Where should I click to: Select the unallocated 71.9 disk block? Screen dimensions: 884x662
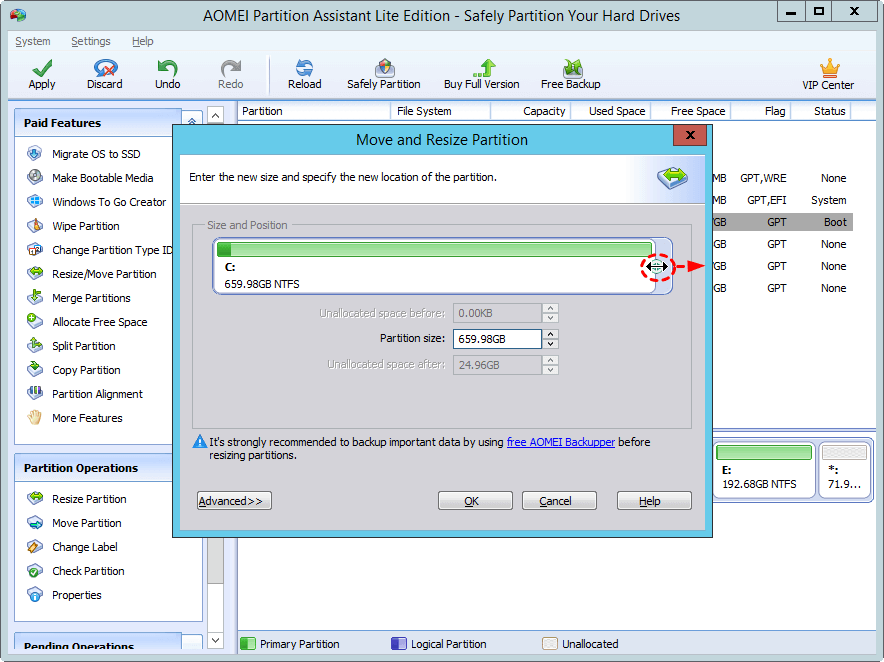845,469
